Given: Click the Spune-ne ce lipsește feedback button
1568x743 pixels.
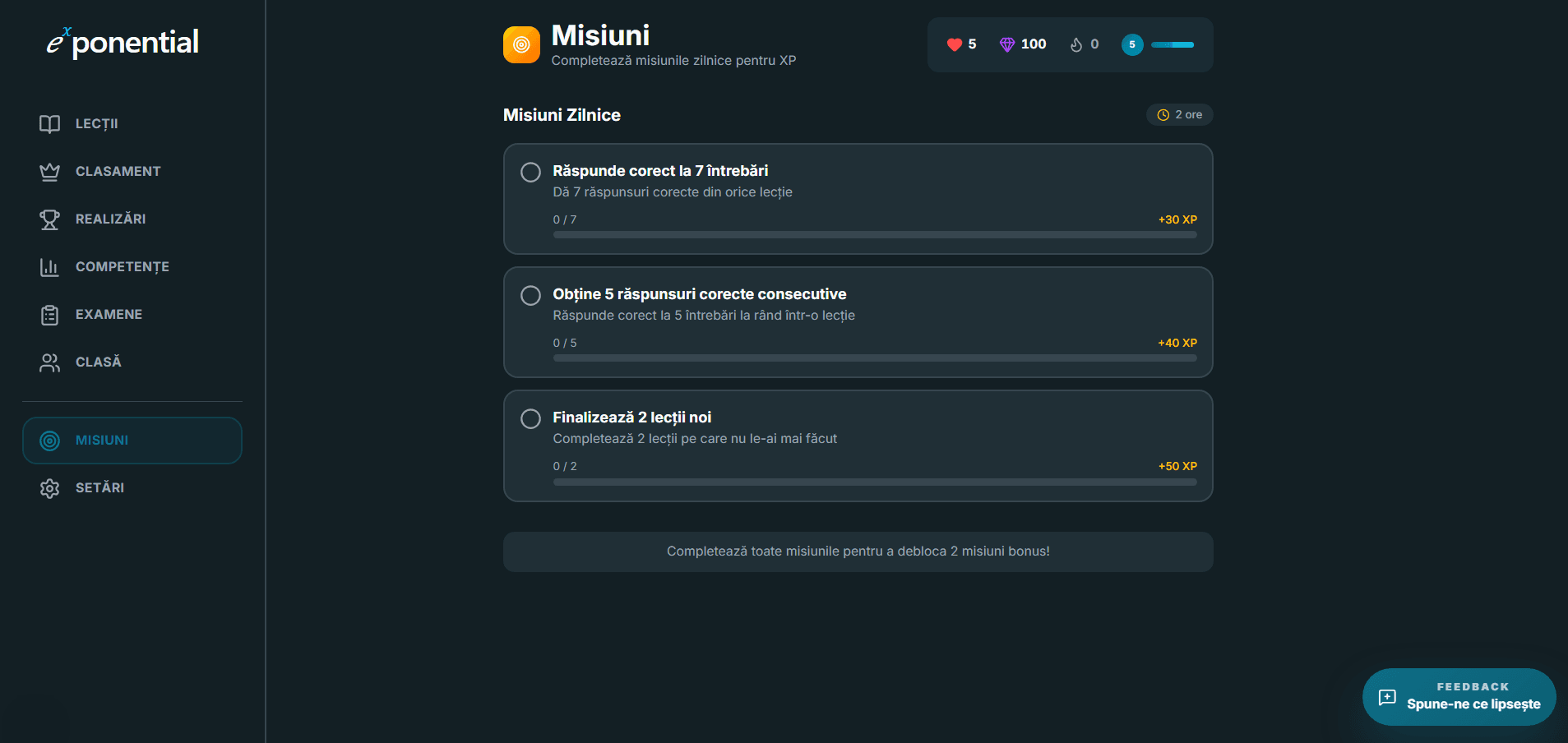Looking at the screenshot, I should click(1459, 697).
